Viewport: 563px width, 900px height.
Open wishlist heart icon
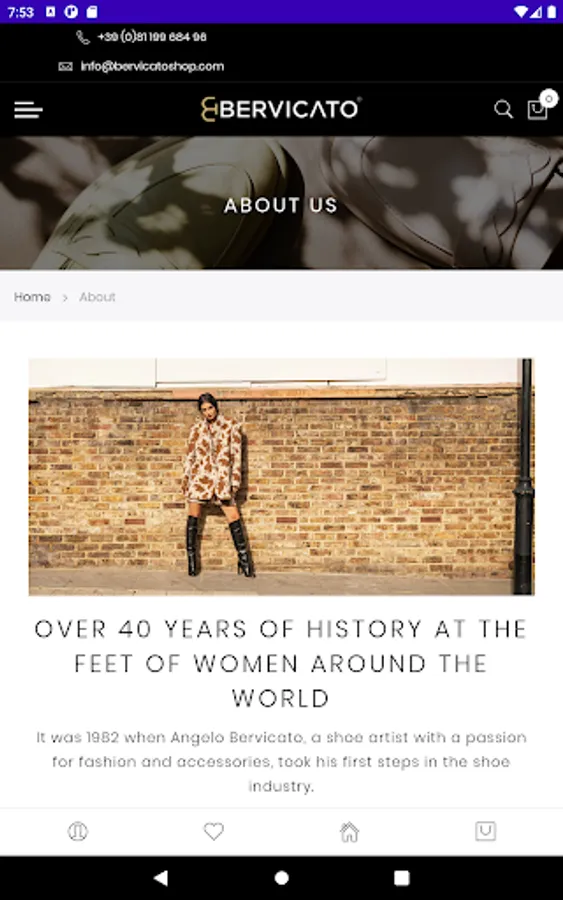(213, 831)
